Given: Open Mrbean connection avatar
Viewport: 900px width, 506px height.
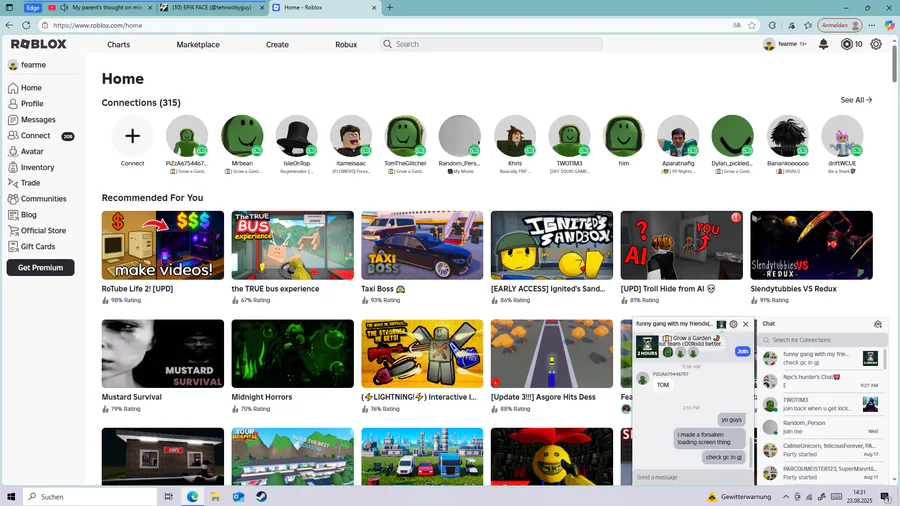Looking at the screenshot, I should 242,136.
